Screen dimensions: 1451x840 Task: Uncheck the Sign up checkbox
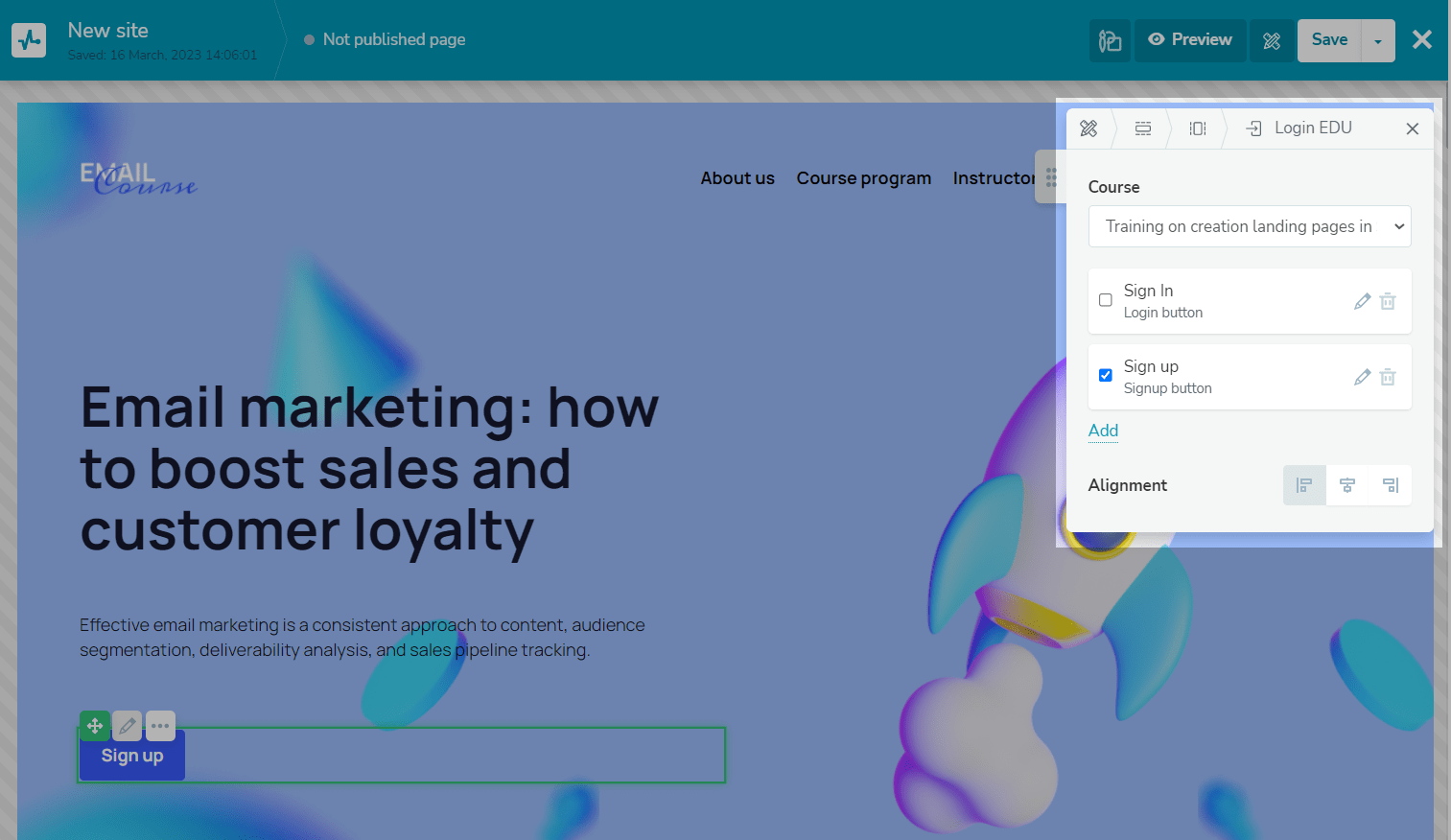(x=1106, y=376)
